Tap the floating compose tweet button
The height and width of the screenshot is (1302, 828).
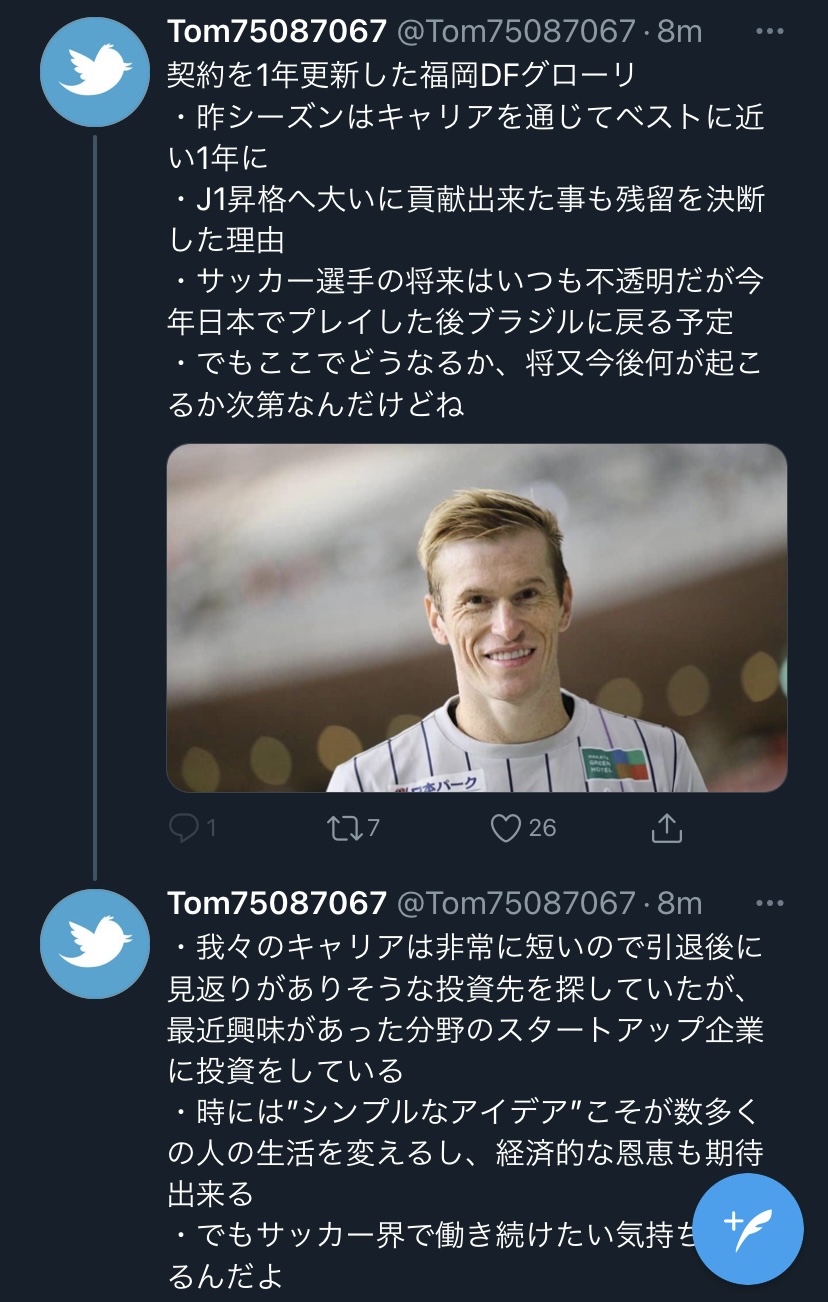pyautogui.click(x=749, y=1229)
